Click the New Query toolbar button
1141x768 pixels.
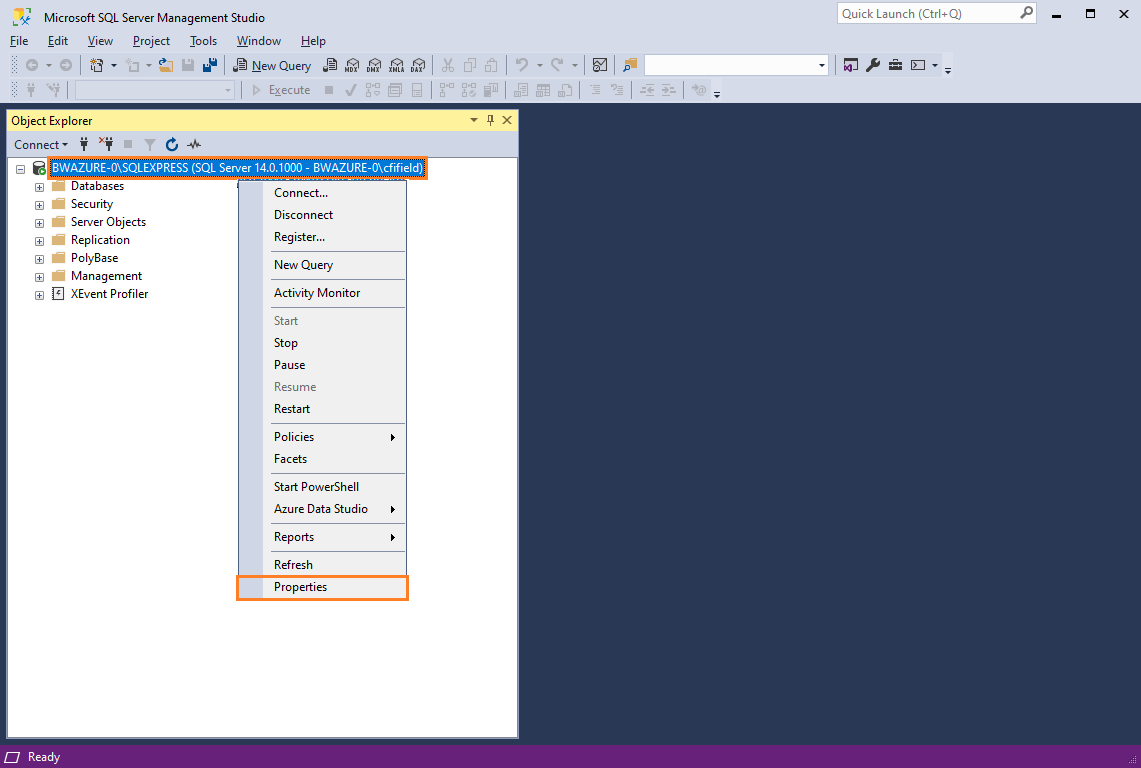[x=272, y=64]
